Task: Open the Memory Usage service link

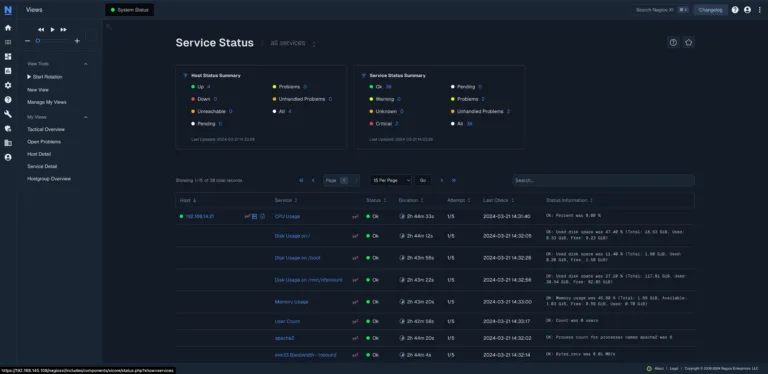Action: tap(291, 302)
